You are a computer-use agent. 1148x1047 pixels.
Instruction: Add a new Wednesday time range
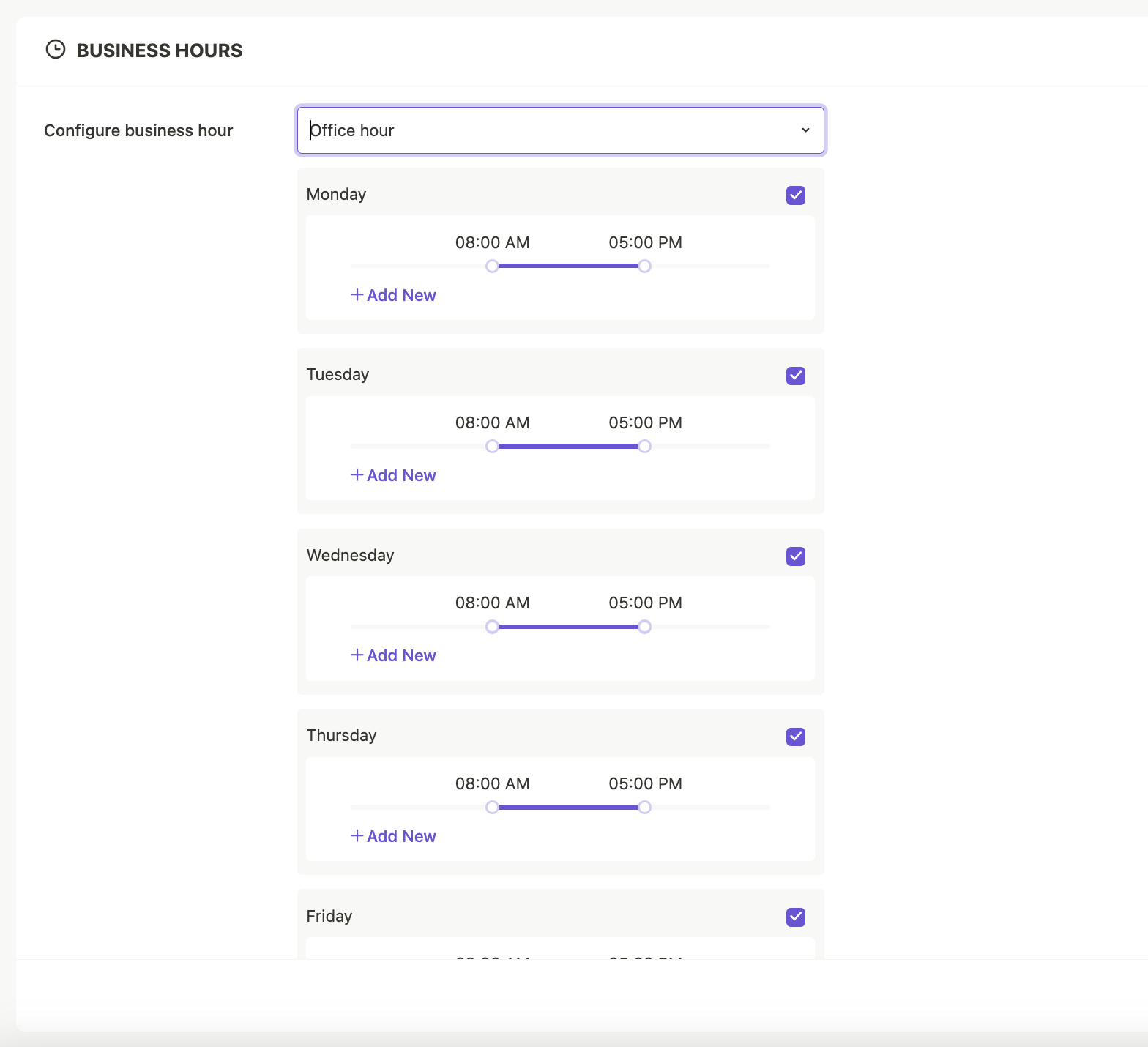(x=394, y=655)
